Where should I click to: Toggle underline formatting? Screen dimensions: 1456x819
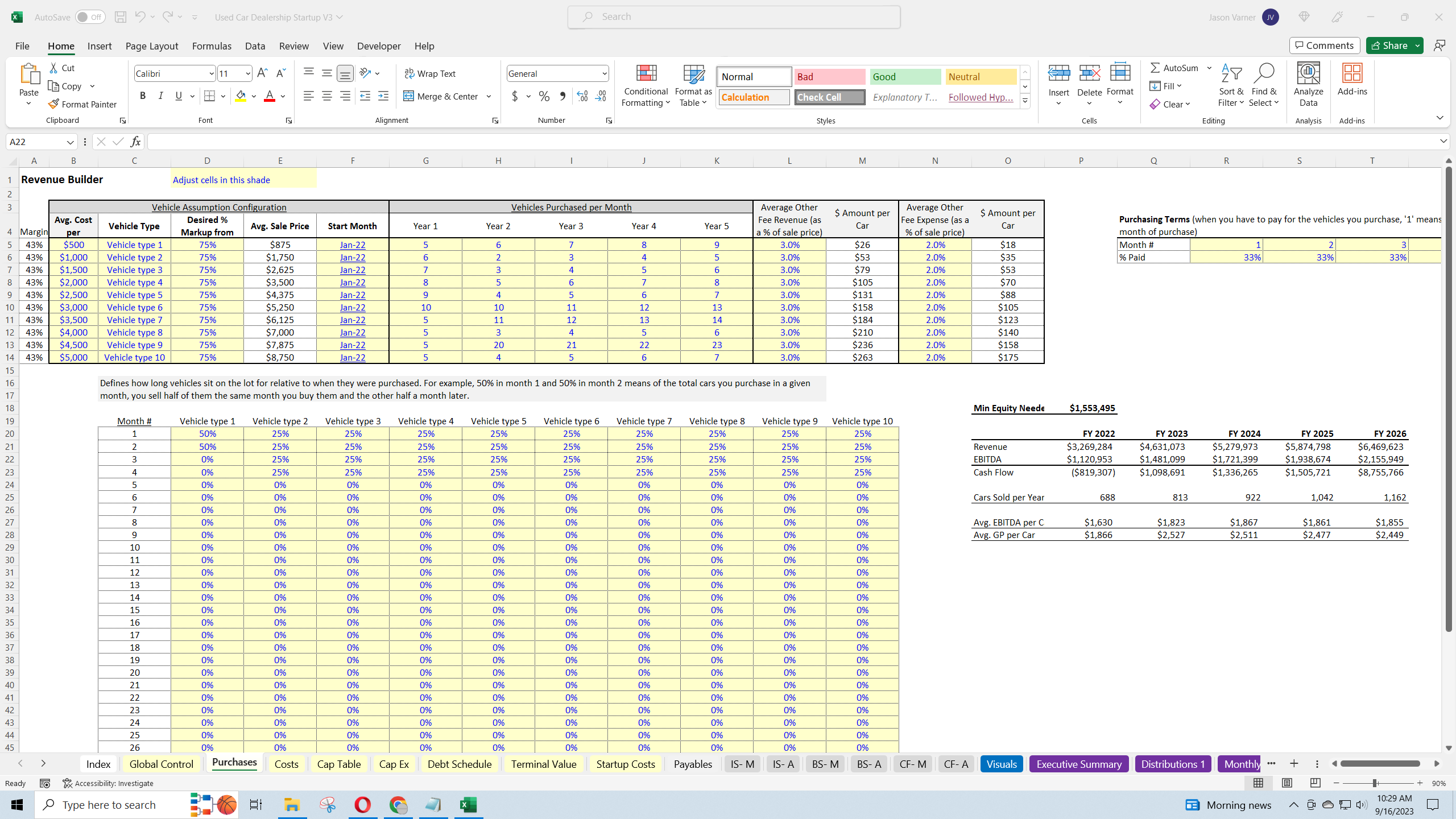tap(178, 96)
